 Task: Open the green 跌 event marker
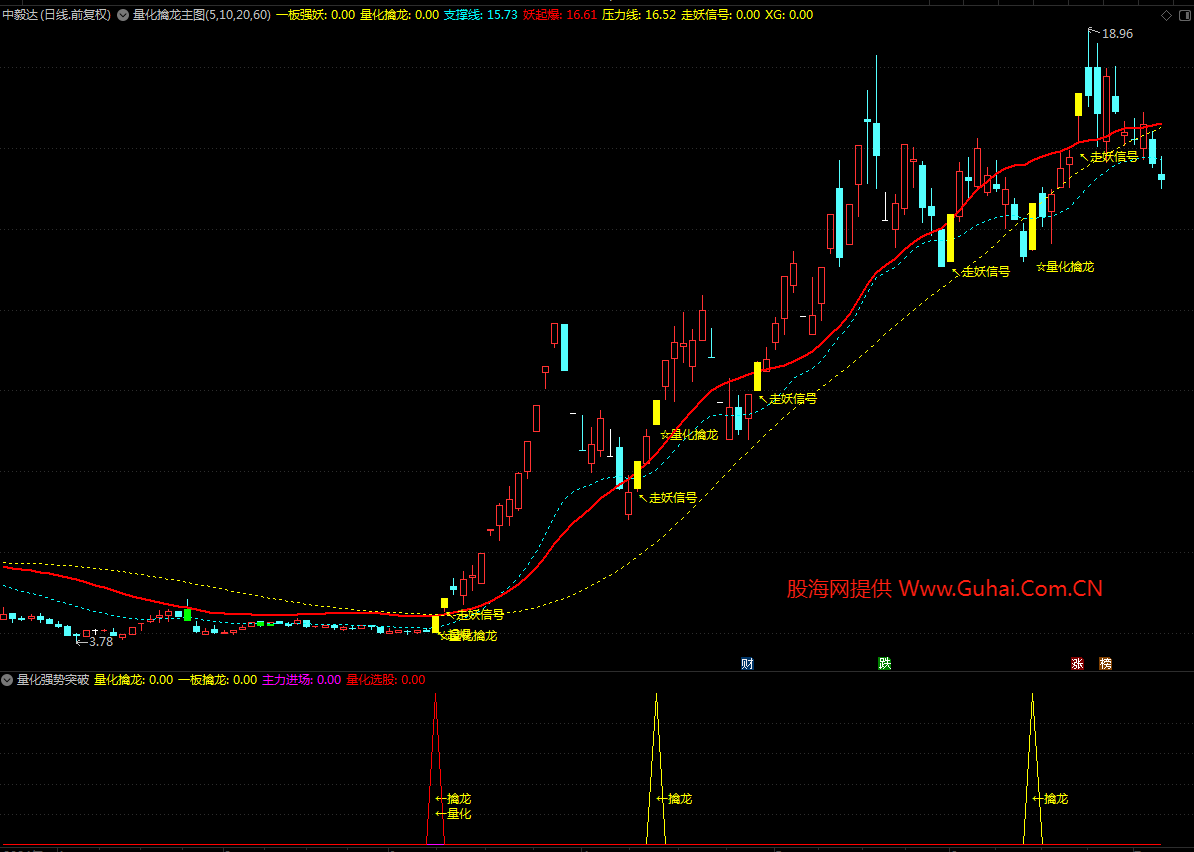tap(884, 664)
